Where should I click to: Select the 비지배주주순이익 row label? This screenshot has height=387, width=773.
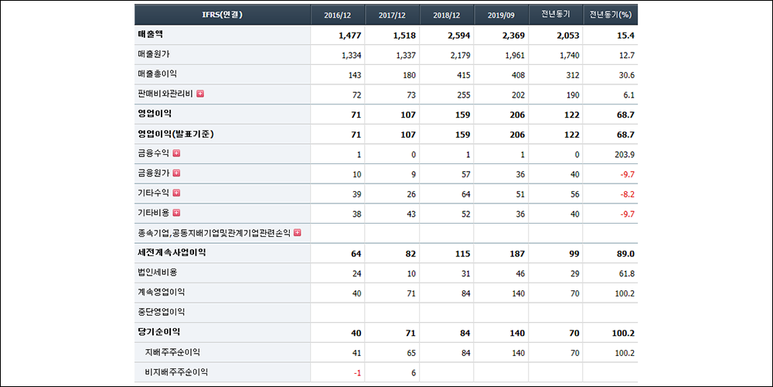(x=176, y=372)
